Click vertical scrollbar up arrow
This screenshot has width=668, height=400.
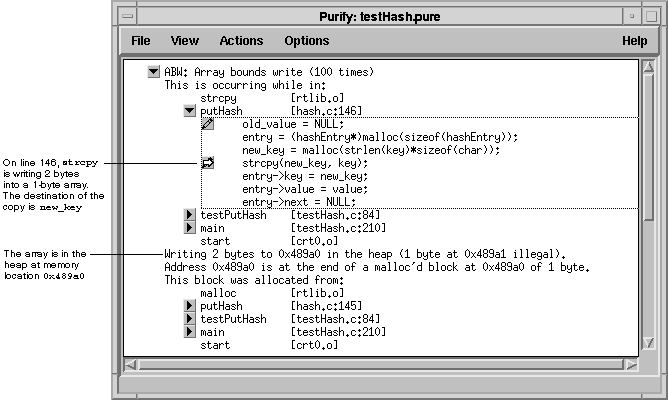pos(648,67)
